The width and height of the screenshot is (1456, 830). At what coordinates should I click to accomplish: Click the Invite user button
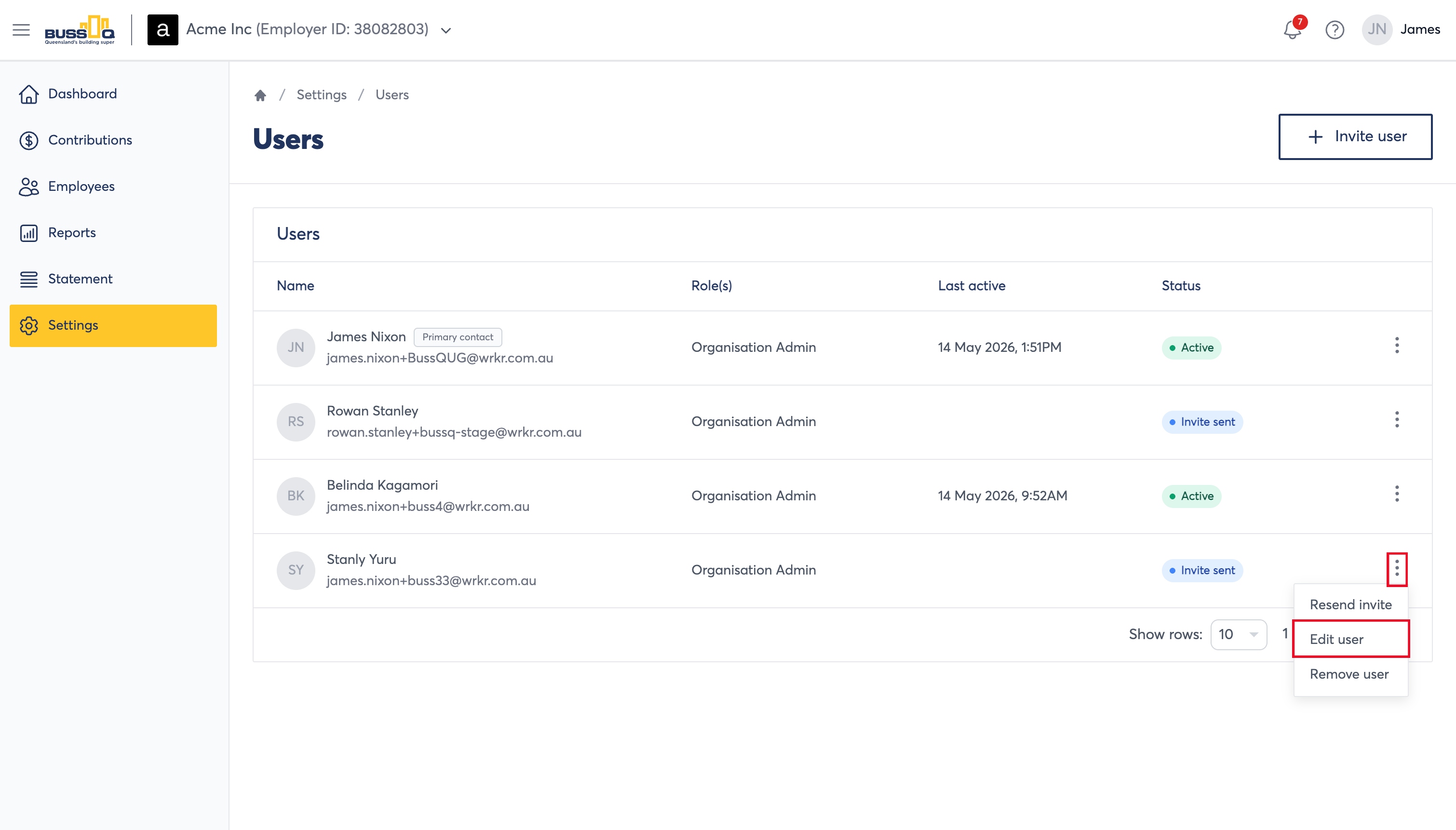pyautogui.click(x=1355, y=137)
